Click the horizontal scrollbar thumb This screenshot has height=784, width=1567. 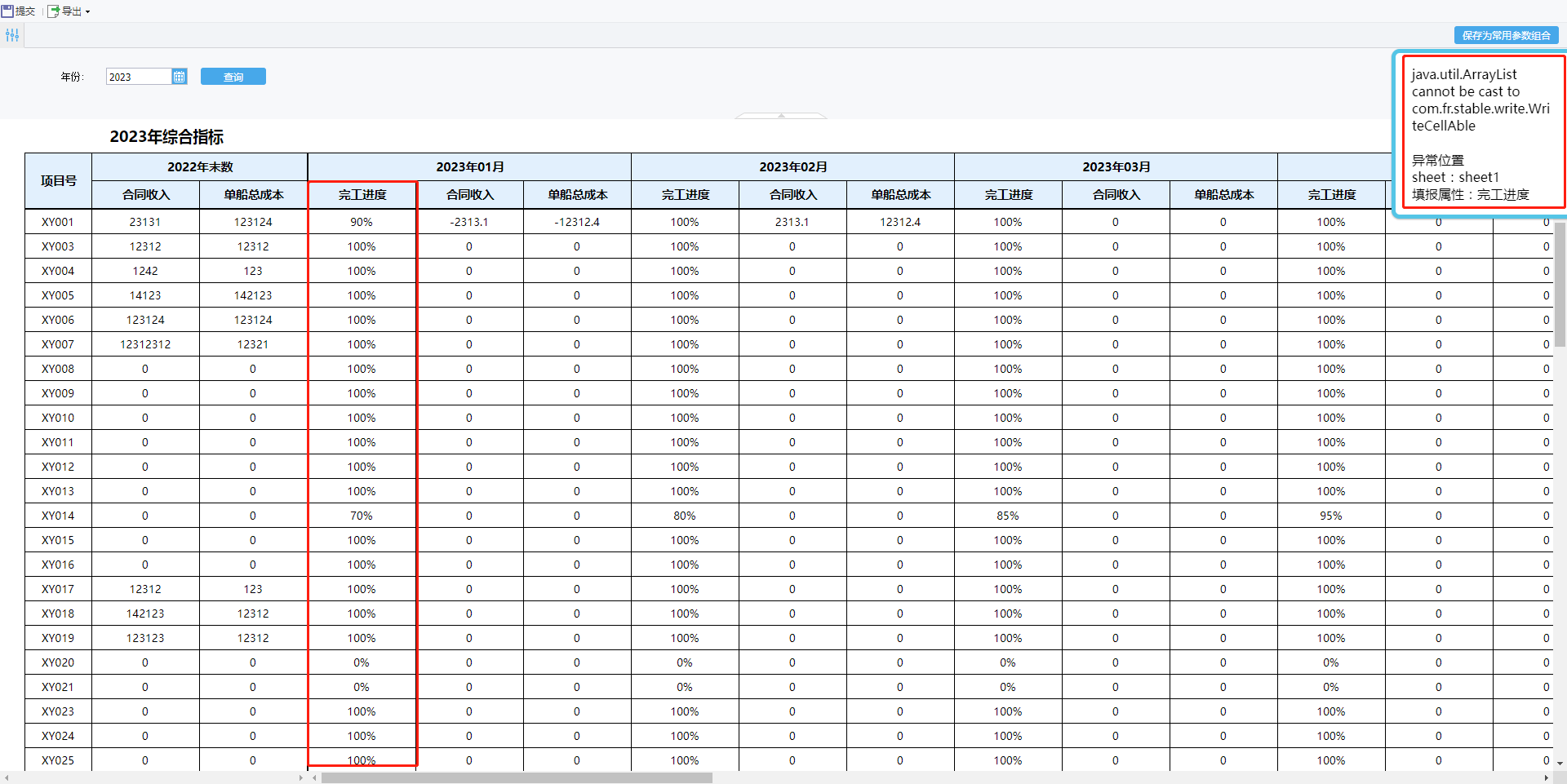click(517, 777)
